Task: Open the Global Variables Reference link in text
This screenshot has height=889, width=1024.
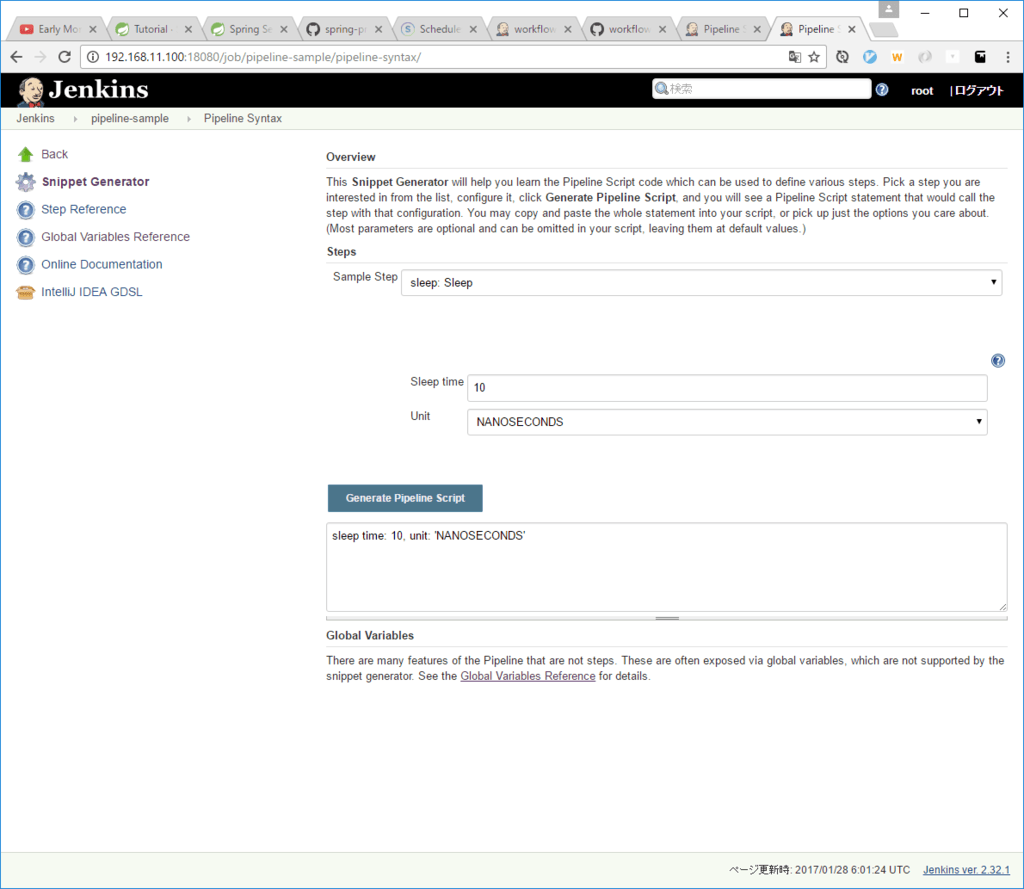Action: click(x=527, y=676)
